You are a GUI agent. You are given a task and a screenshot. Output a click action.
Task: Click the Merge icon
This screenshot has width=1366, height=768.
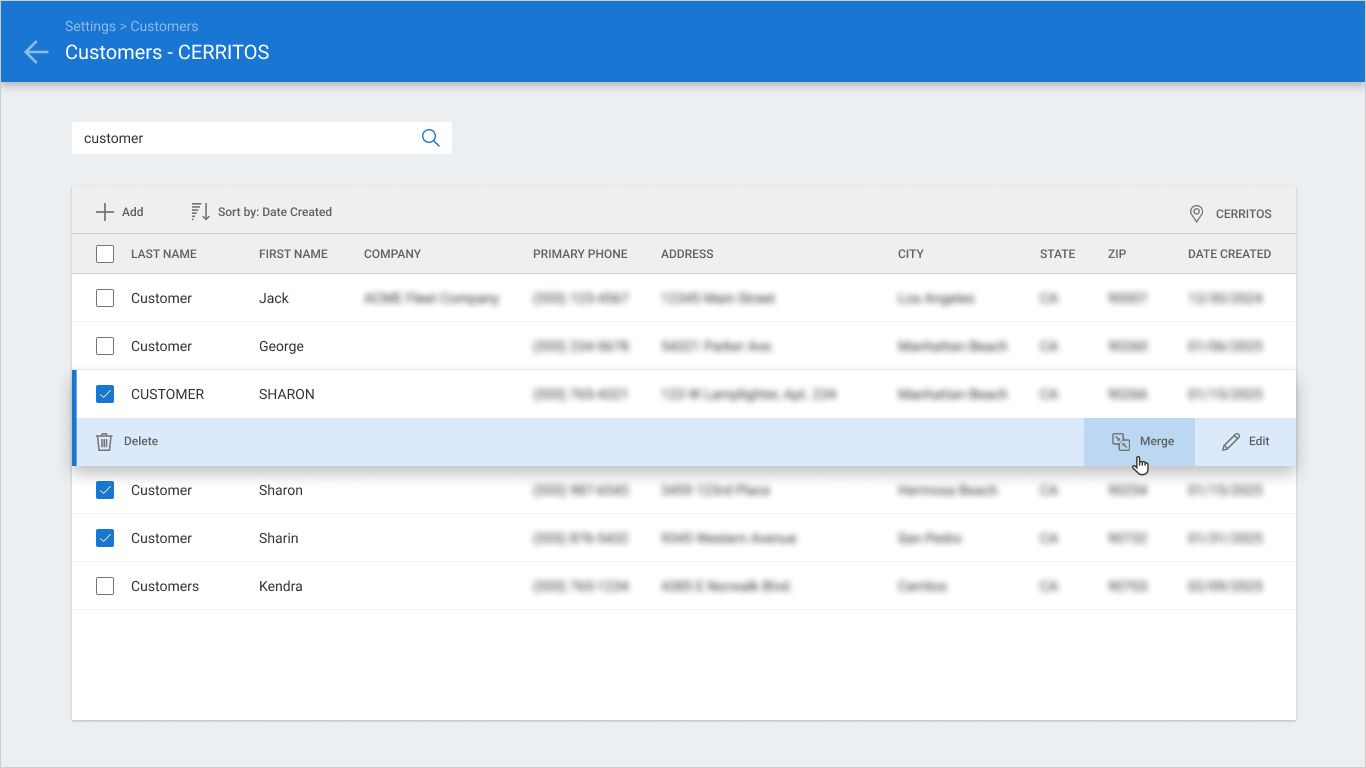[1121, 441]
